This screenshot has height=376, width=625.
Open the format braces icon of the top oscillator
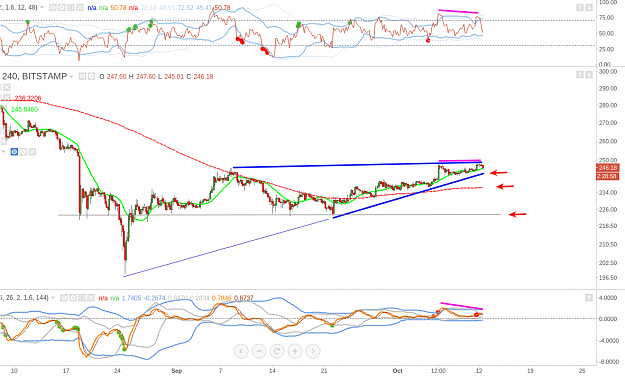click(71, 8)
